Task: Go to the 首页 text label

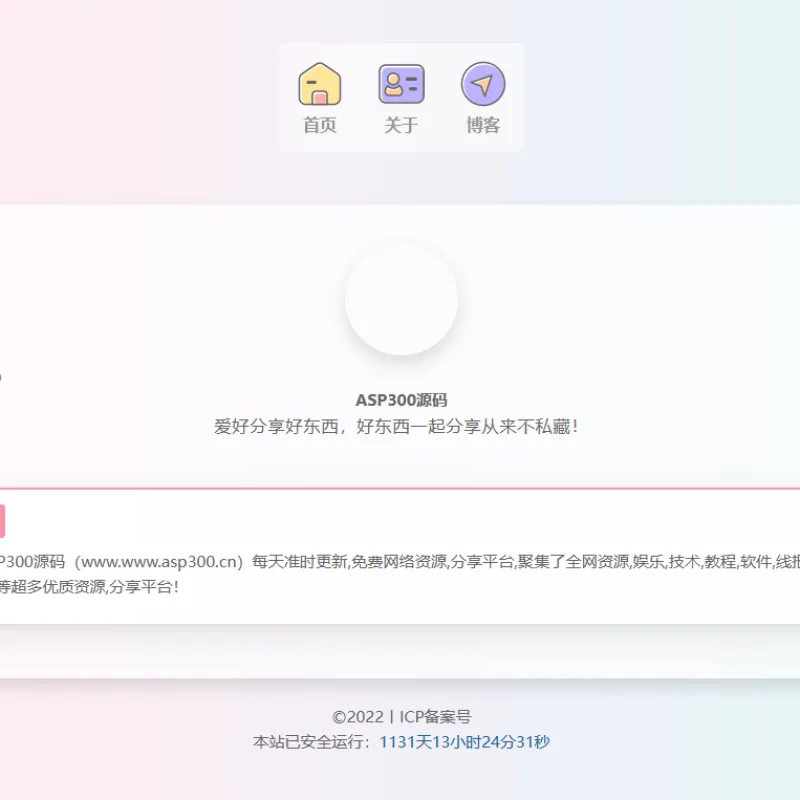Action: click(x=320, y=125)
